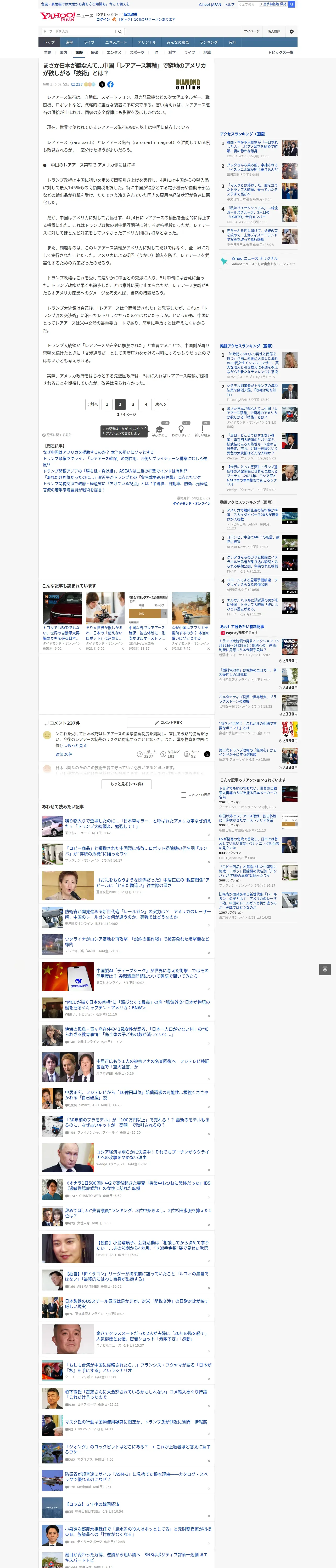Click the Yahoo! JAPAN News logo
This screenshot has width=336, height=1568.
tap(66, 16)
